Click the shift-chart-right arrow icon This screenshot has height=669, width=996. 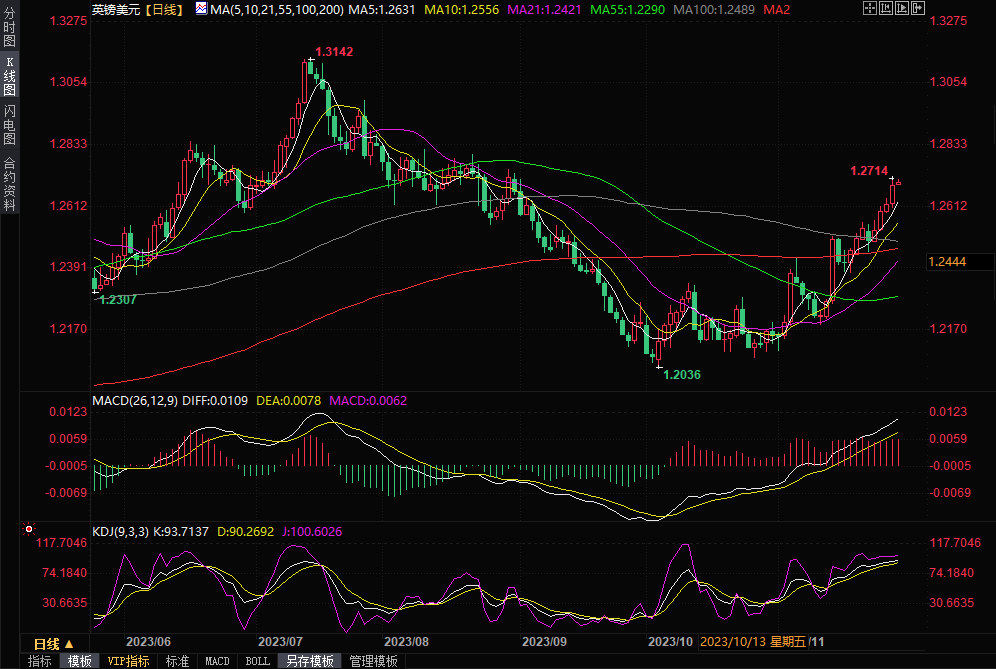(920, 8)
